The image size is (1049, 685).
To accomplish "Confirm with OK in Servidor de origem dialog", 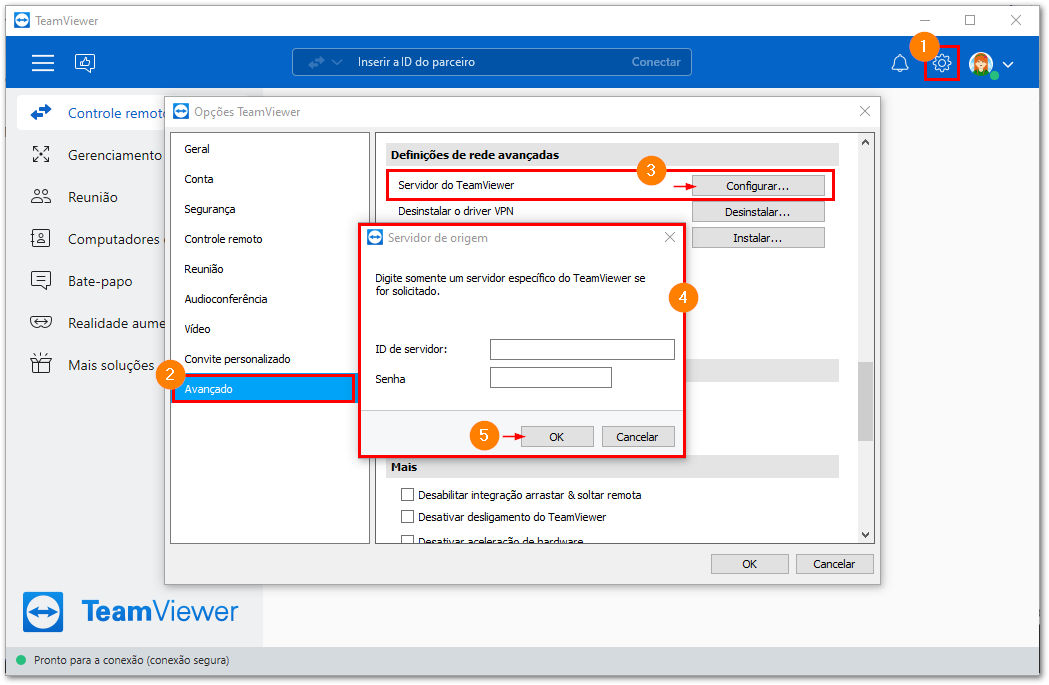I will click(557, 437).
